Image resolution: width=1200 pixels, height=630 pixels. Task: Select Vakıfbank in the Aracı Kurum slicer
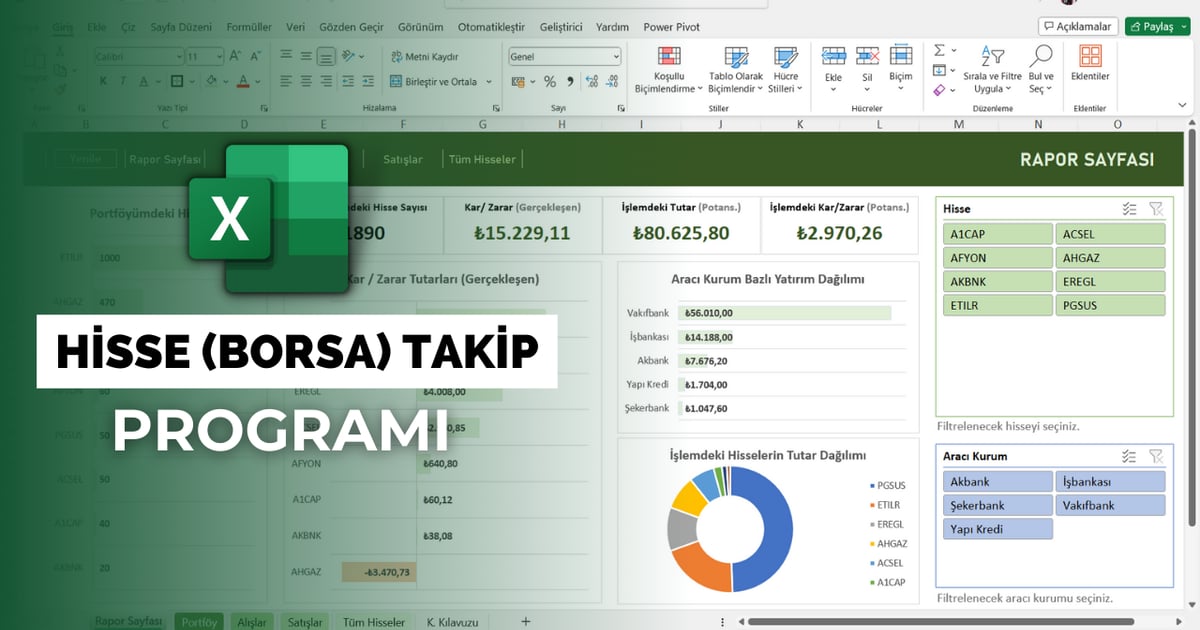(x=1110, y=505)
